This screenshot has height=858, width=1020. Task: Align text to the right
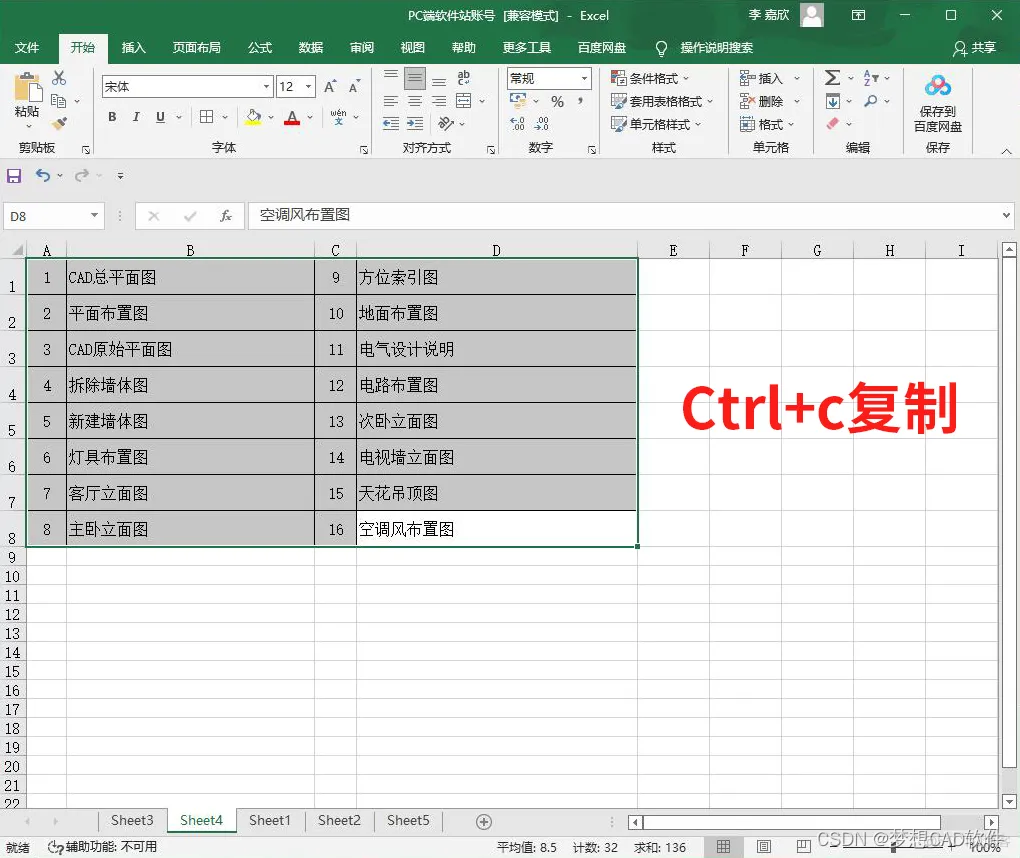439,101
